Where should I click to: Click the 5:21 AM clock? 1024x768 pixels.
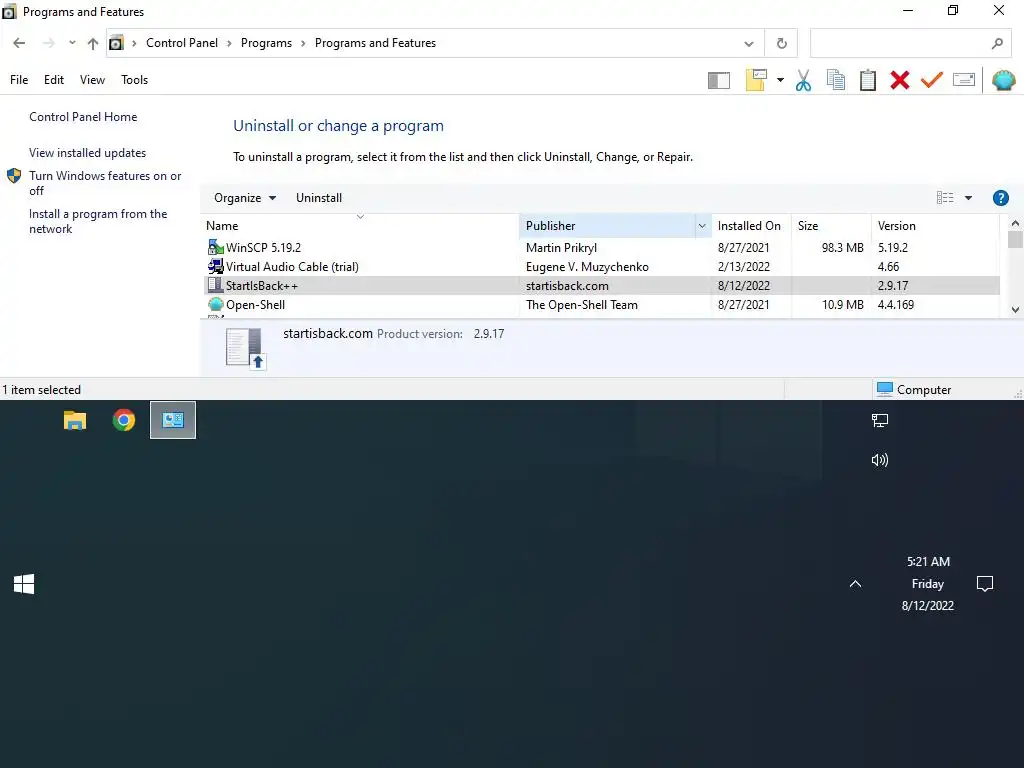[928, 562]
